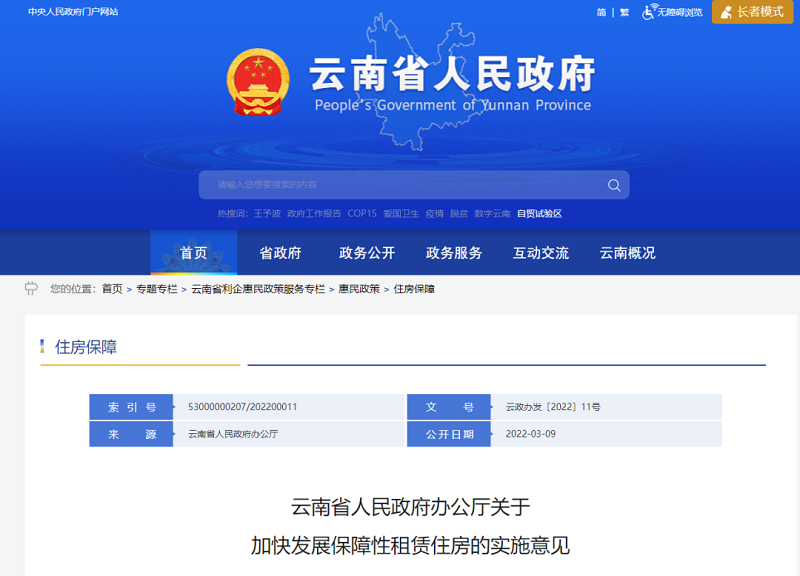Viewport: 800px width, 576px height.
Task: Click the wheelchair accessibility browsing icon
Action: (649, 12)
